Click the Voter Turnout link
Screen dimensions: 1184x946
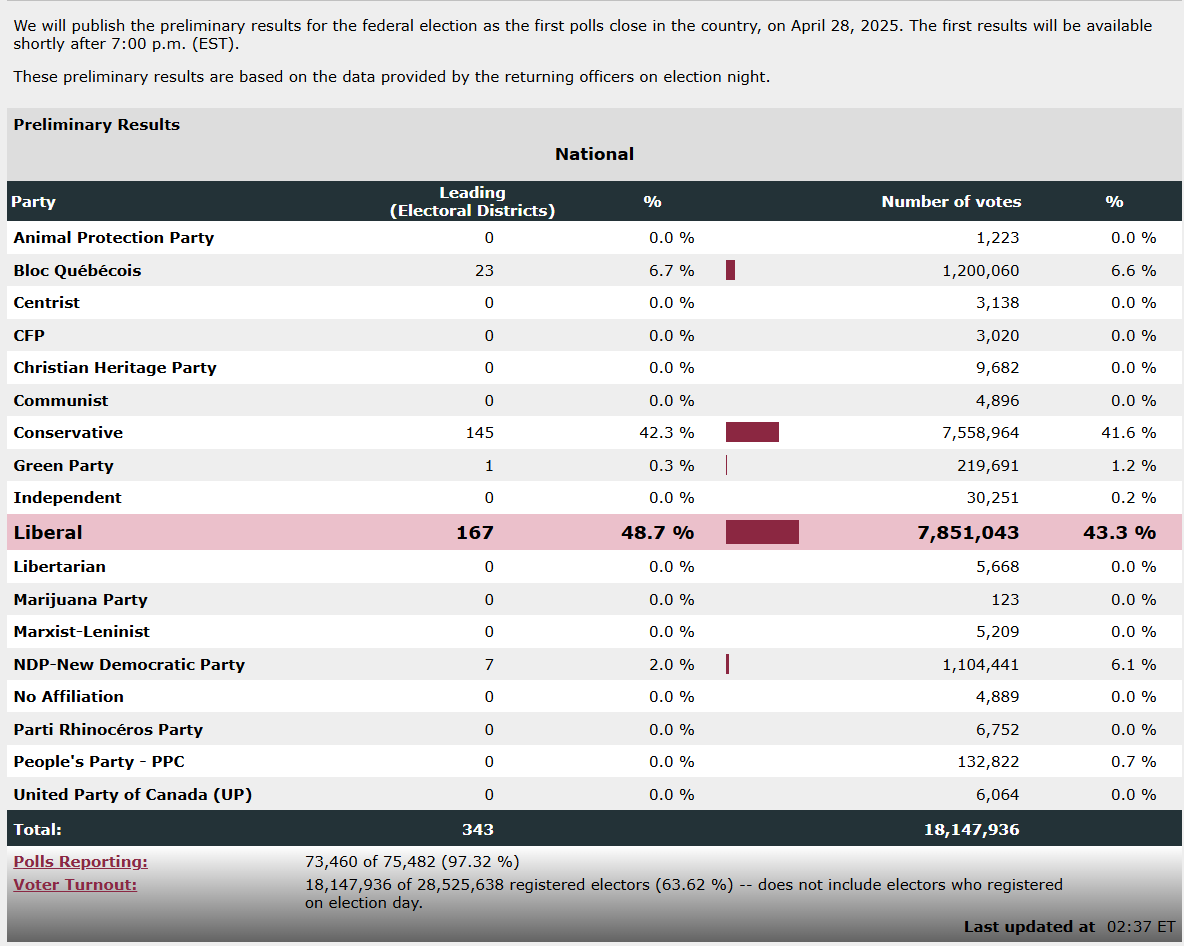pyautogui.click(x=75, y=885)
